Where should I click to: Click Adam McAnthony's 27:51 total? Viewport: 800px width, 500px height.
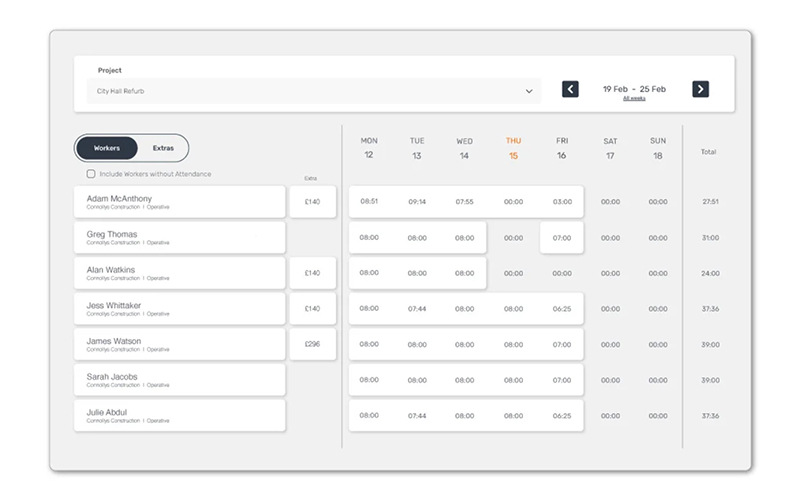click(x=710, y=202)
